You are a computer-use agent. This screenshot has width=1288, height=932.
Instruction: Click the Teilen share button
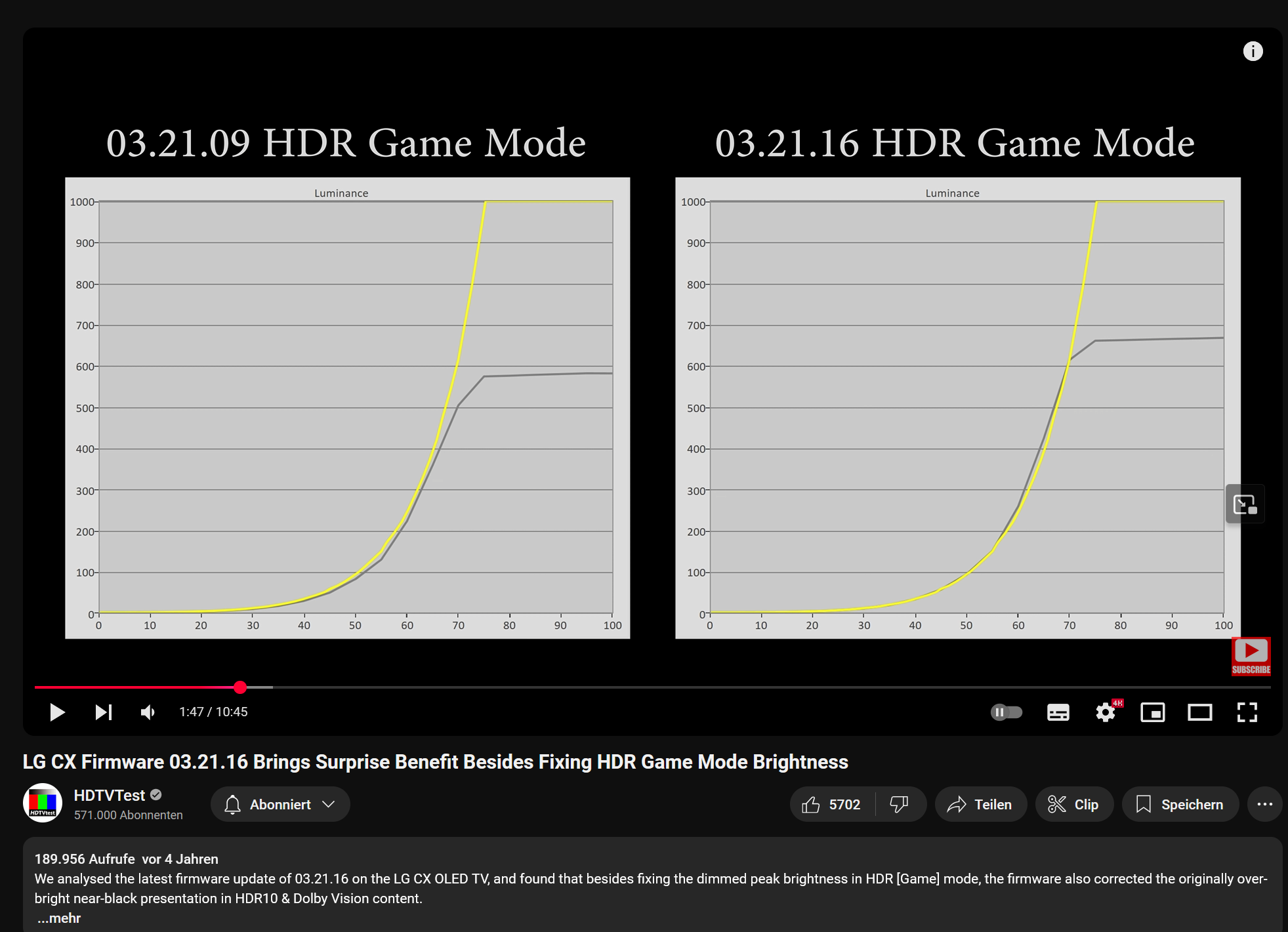coord(980,804)
